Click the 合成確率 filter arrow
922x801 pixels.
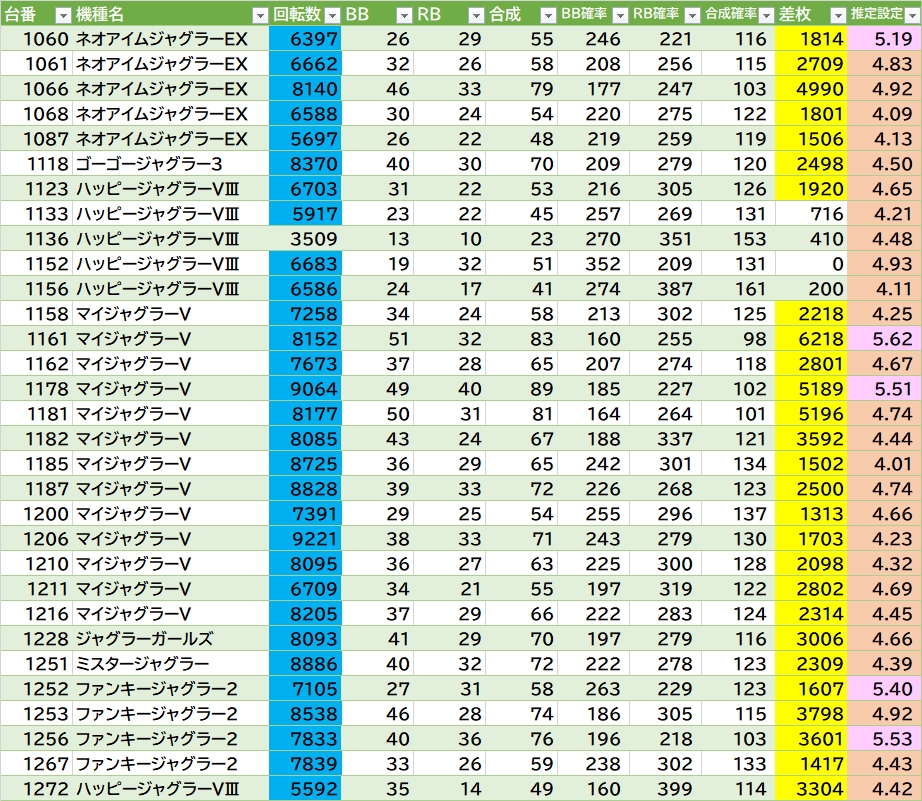click(x=765, y=15)
